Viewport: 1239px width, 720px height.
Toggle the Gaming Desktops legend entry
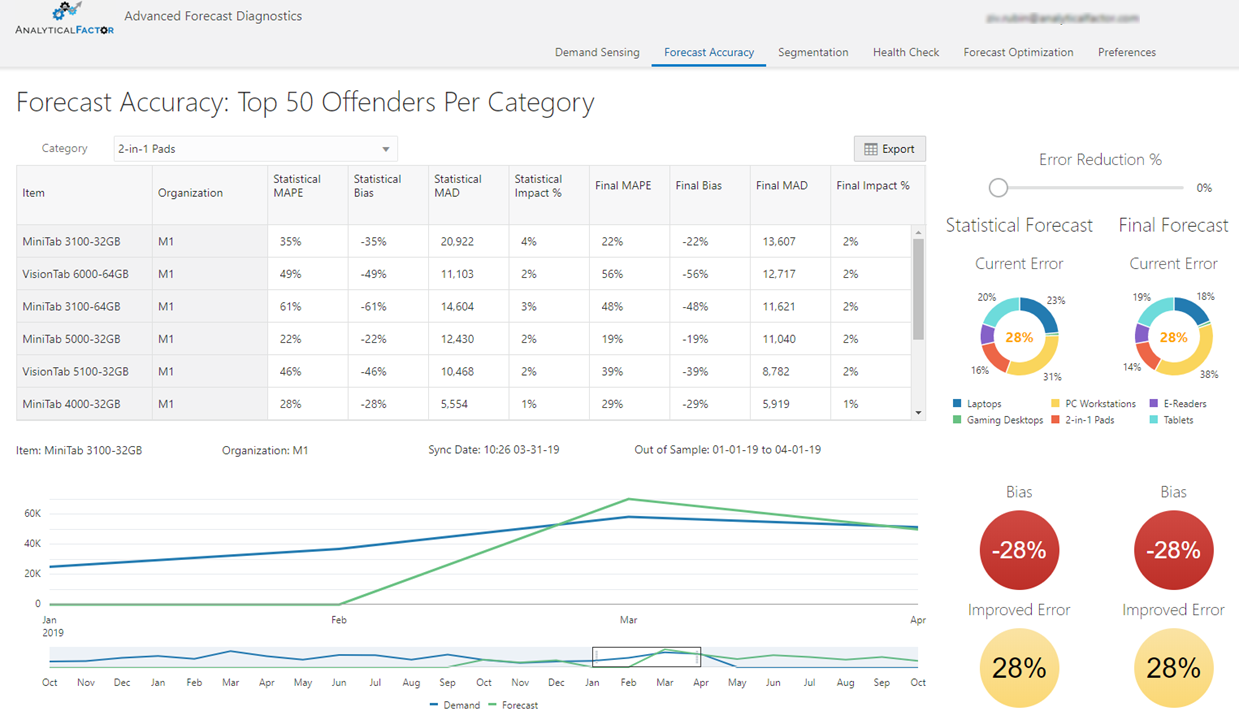point(998,420)
